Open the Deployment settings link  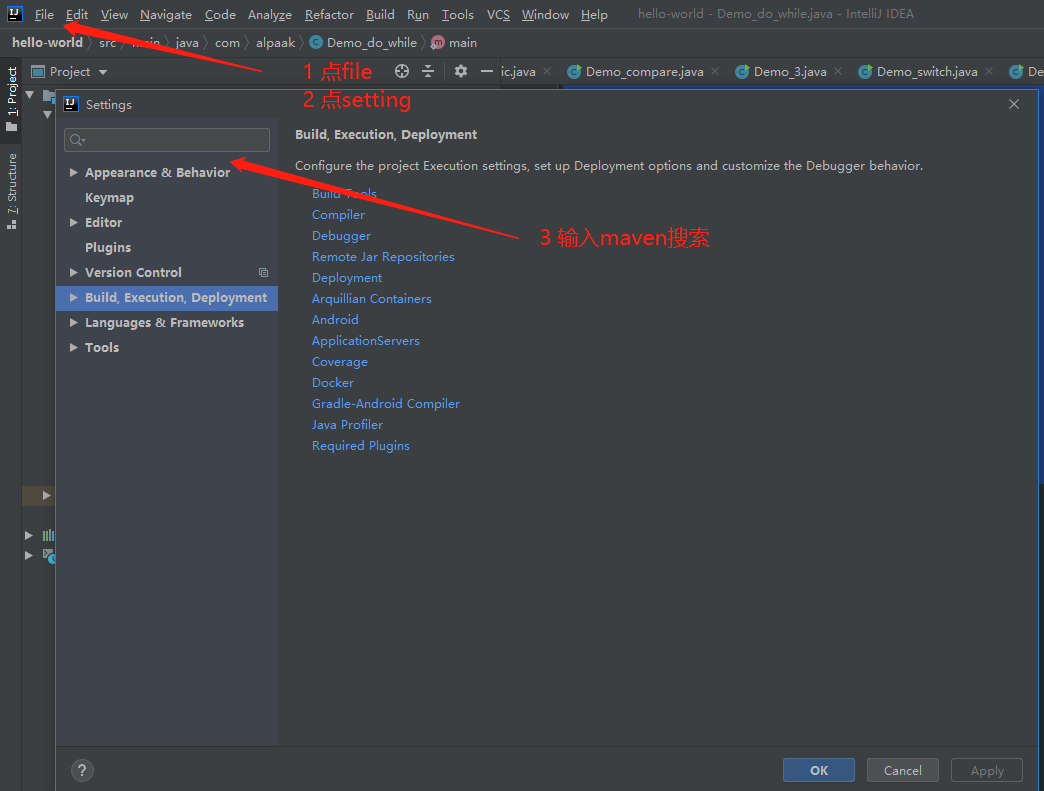coord(347,278)
